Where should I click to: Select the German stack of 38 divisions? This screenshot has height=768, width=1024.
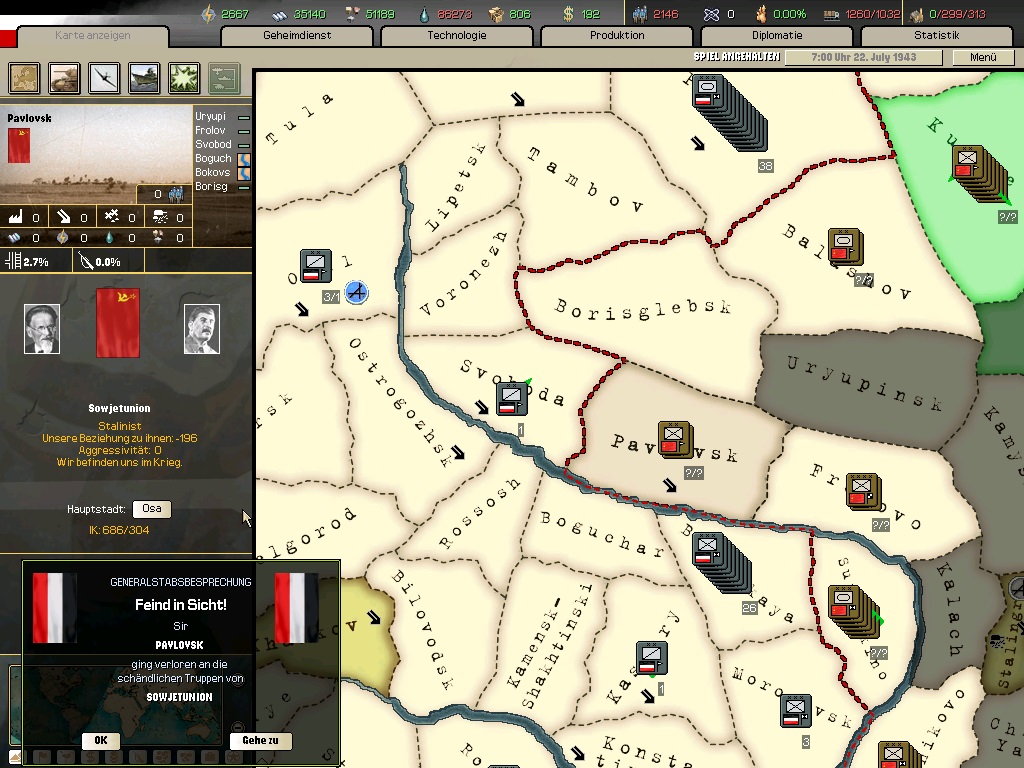click(729, 114)
